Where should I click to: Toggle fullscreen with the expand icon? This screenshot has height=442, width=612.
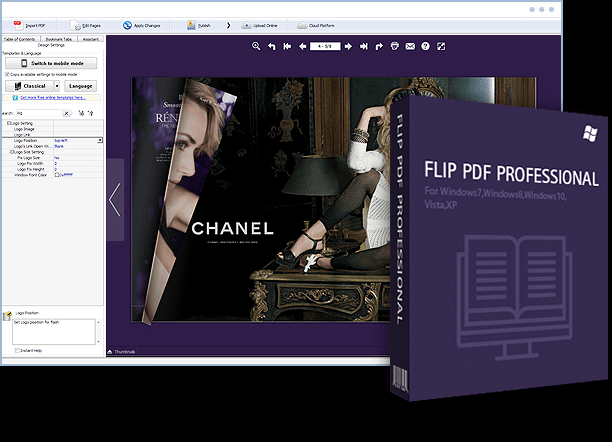coord(441,46)
